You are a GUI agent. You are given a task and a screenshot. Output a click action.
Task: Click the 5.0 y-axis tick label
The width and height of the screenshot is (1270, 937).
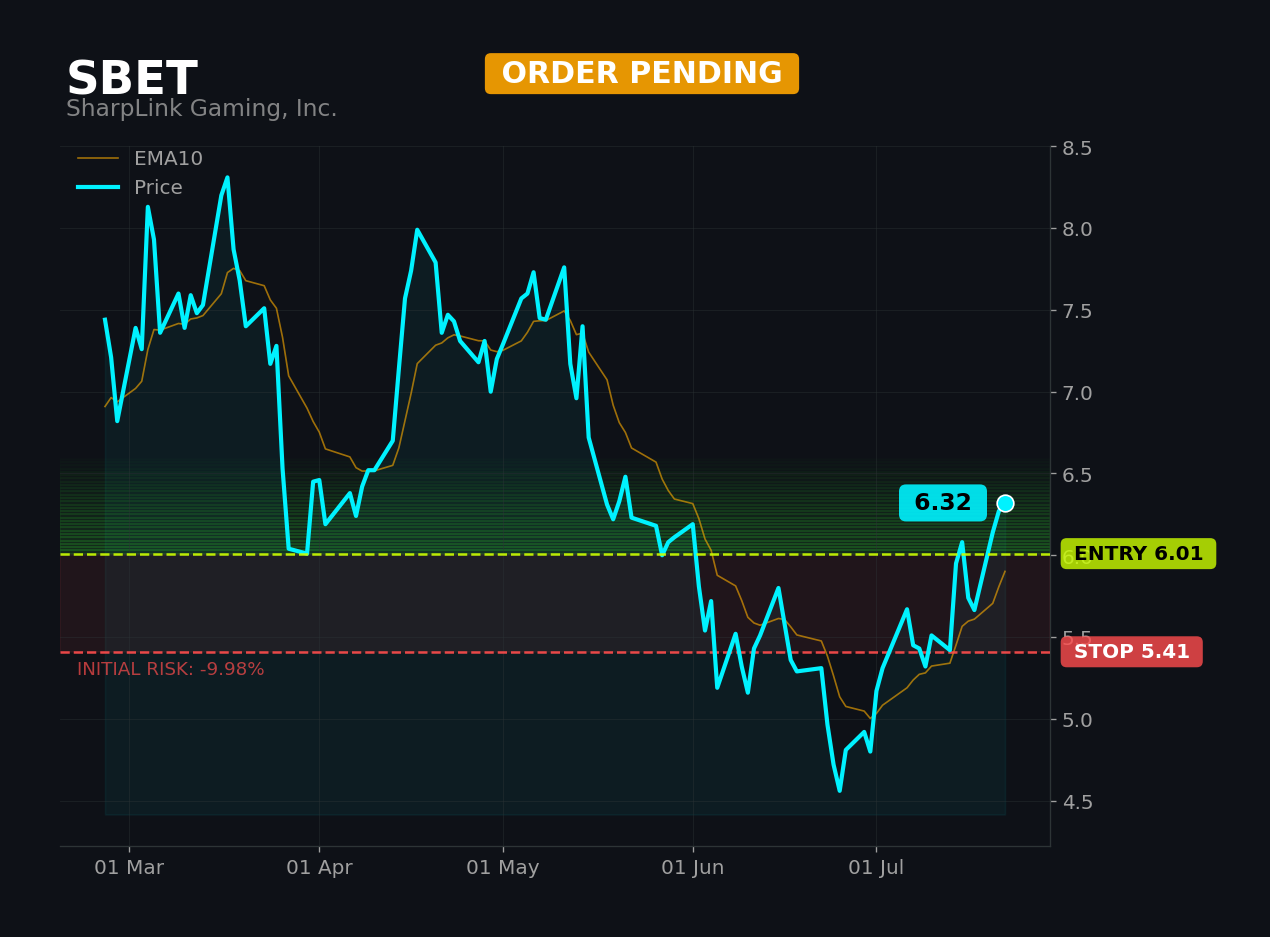click(x=1078, y=720)
